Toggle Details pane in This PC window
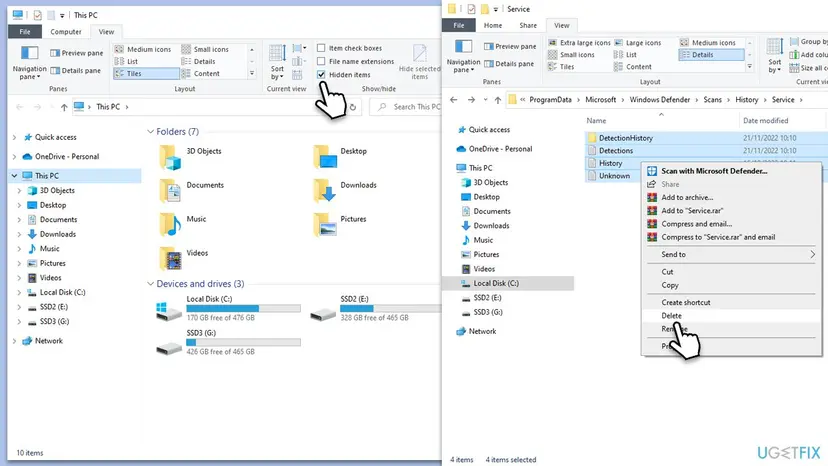 (76, 70)
